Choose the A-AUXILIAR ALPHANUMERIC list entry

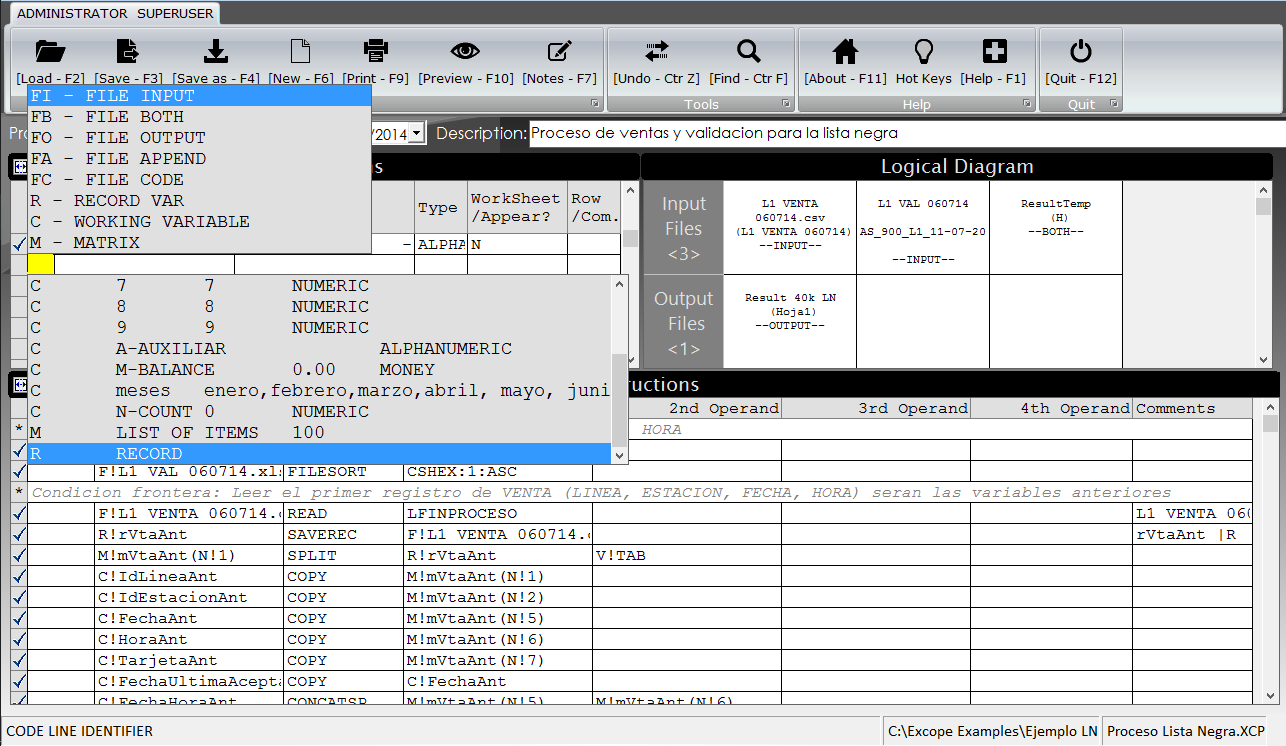point(318,349)
